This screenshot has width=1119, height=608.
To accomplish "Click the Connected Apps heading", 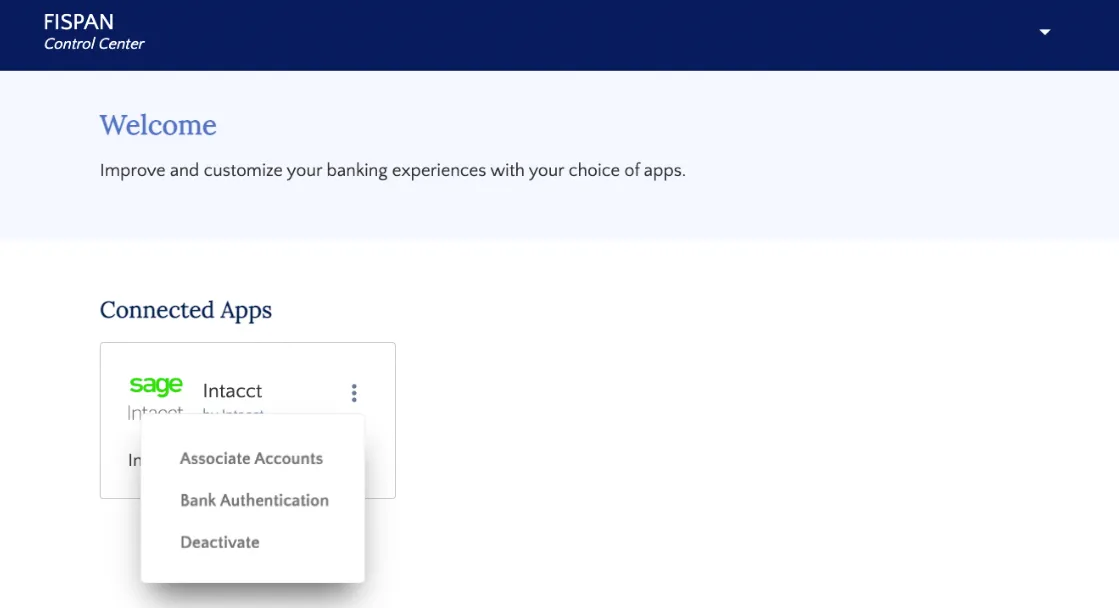I will [x=186, y=310].
